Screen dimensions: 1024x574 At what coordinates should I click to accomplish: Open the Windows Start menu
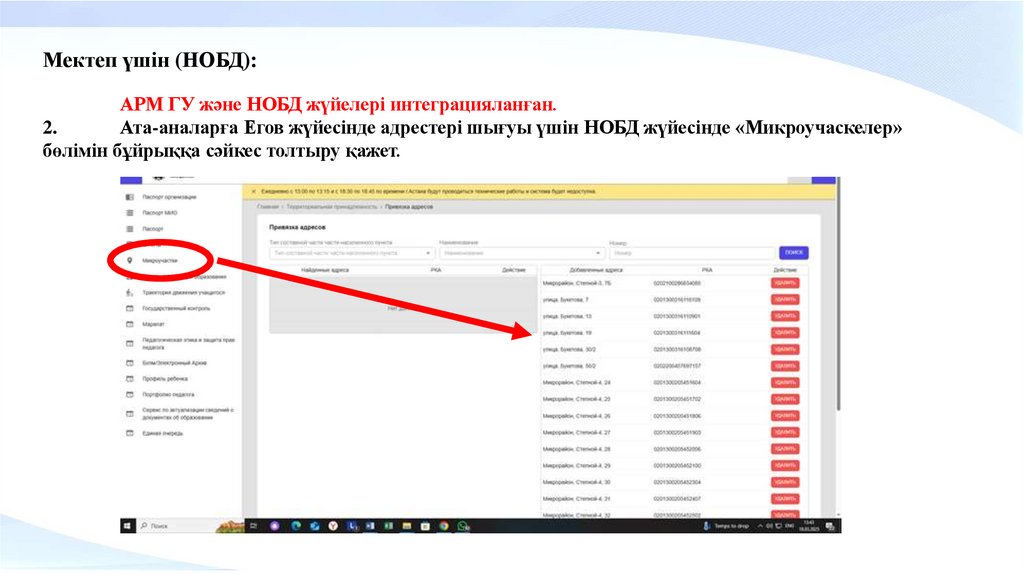coord(127,526)
